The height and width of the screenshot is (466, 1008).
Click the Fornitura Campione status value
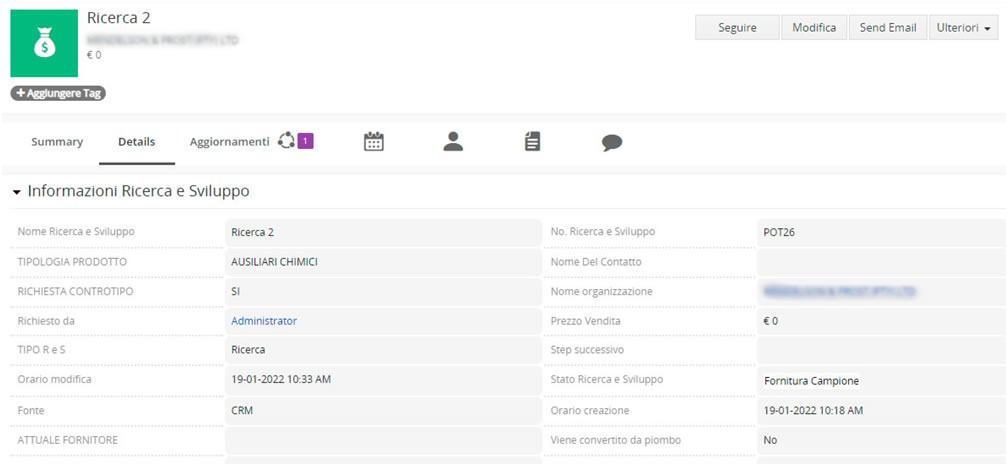click(x=811, y=381)
